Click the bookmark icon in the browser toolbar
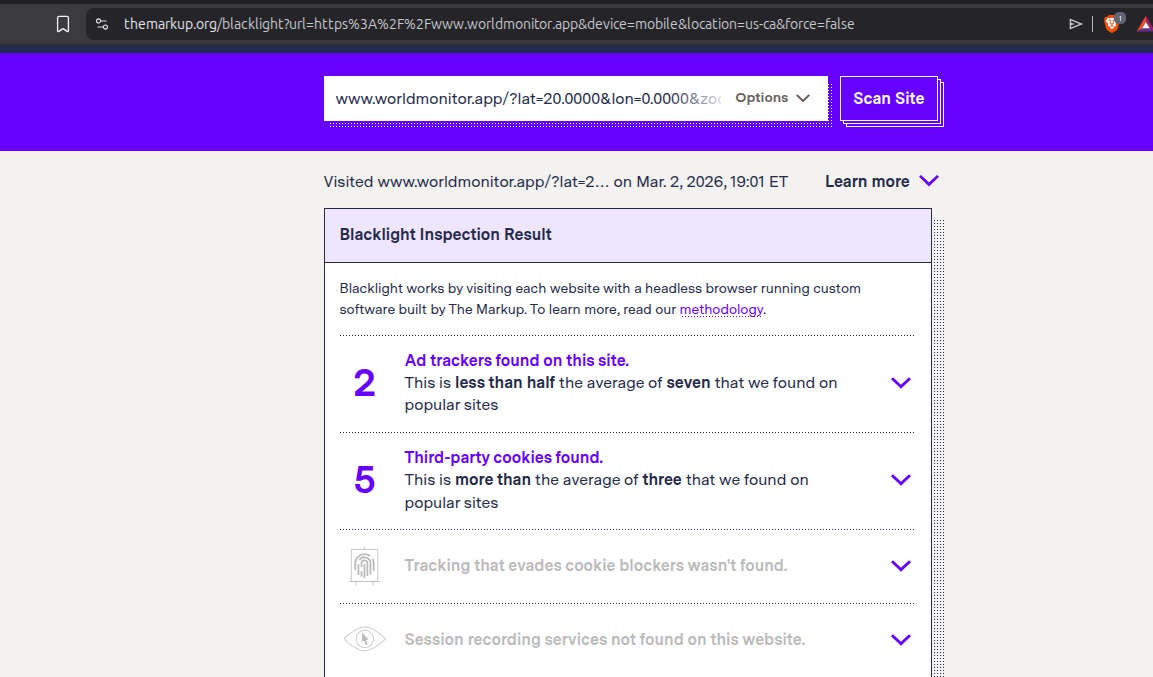 point(63,24)
